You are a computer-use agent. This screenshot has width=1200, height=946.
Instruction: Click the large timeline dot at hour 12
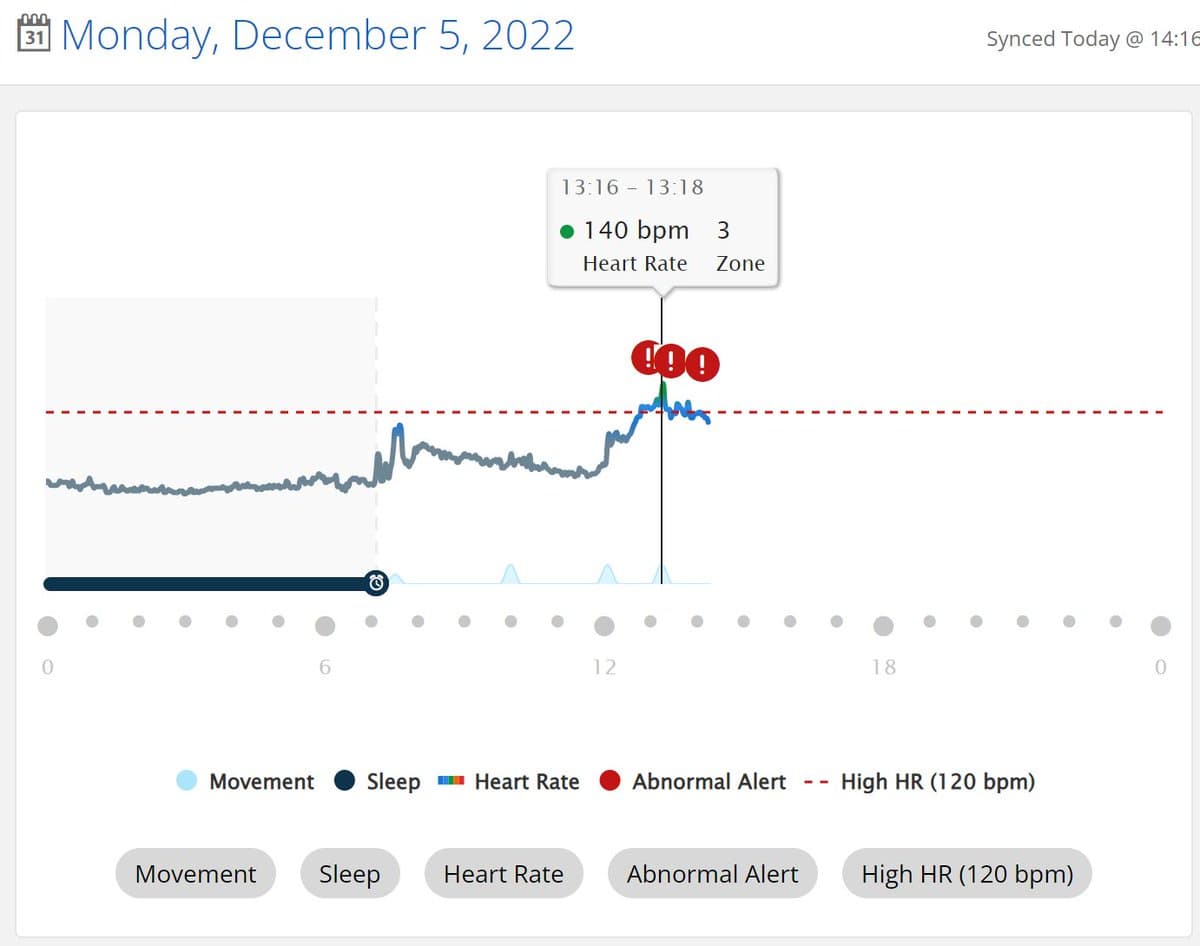604,626
